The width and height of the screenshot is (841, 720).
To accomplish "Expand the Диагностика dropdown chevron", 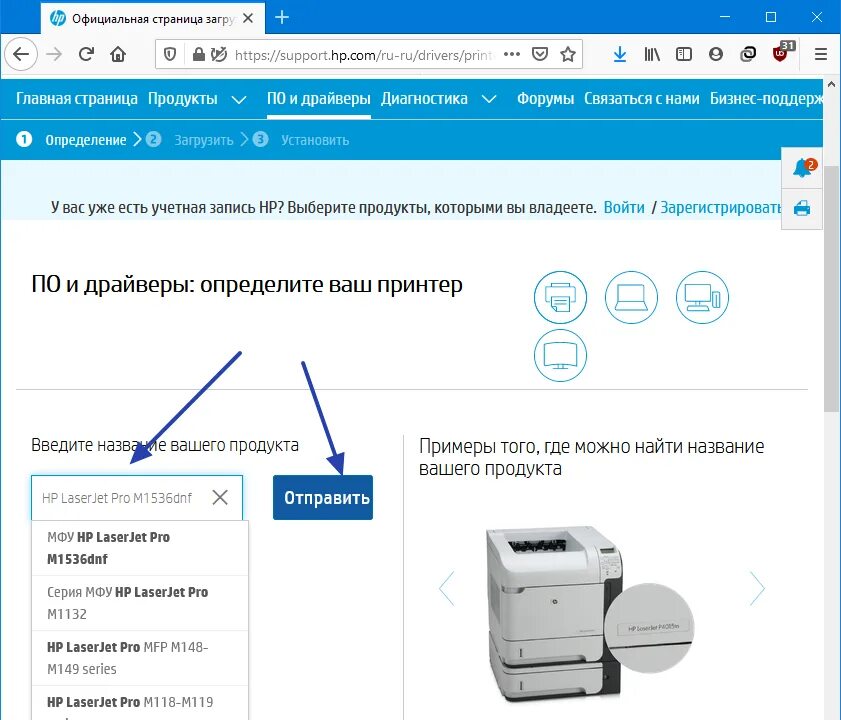I will tap(489, 99).
